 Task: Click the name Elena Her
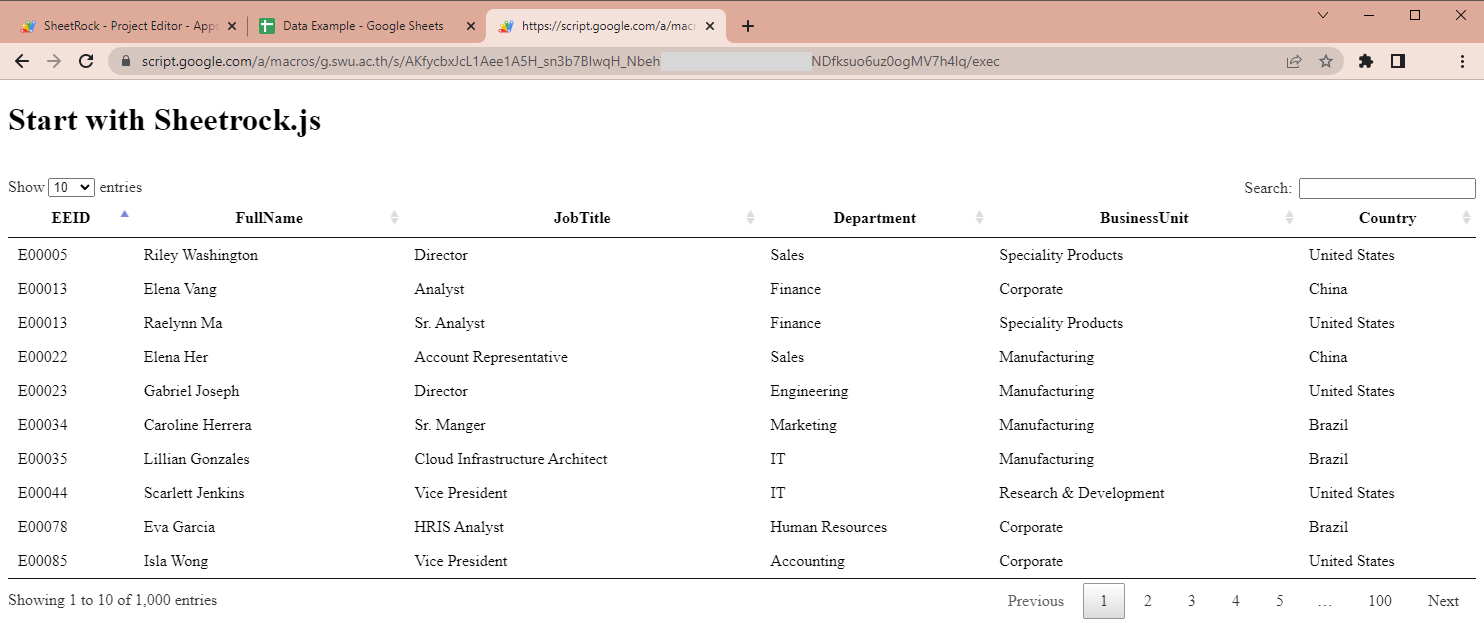[x=176, y=357]
